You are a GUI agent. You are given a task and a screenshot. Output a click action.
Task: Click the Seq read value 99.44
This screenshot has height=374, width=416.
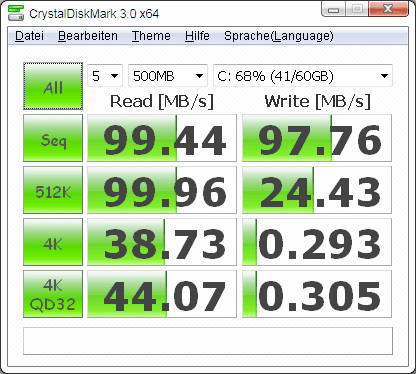[x=162, y=138]
